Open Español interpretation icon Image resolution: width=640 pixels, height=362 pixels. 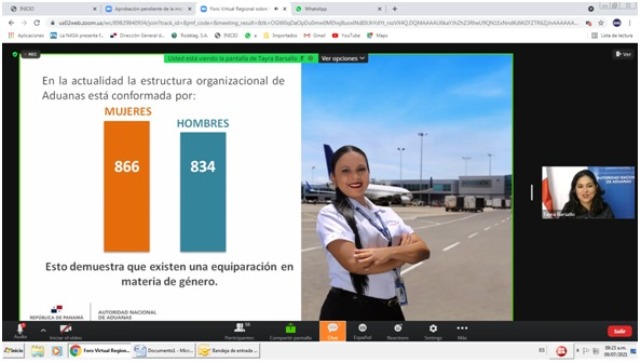(x=362, y=331)
